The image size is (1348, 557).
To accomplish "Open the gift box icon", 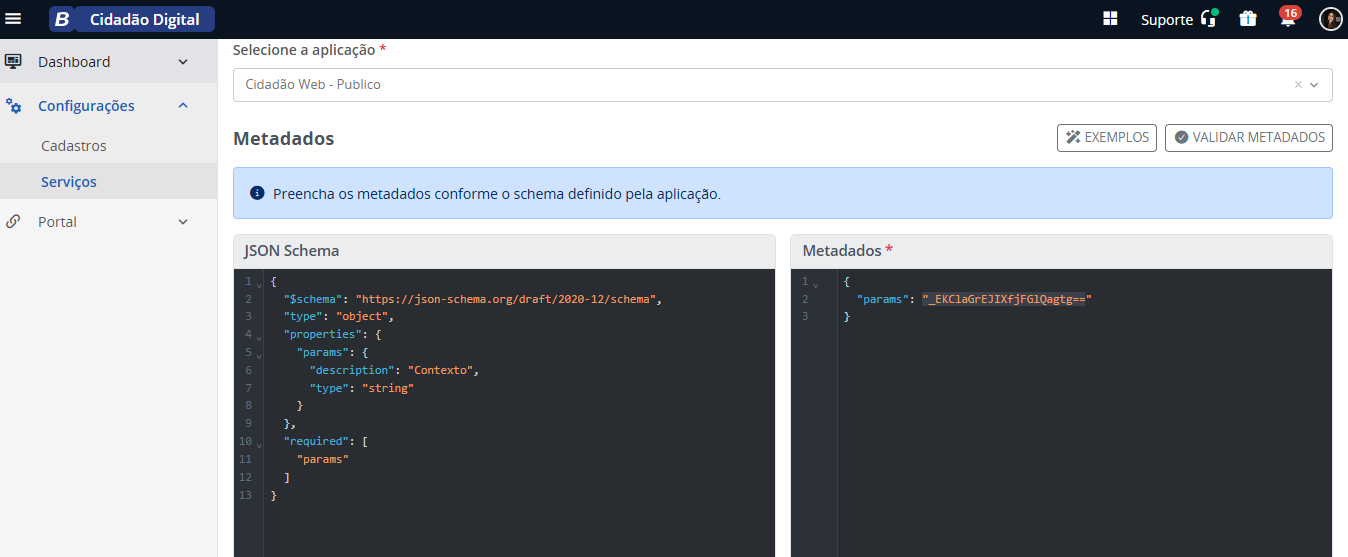I will click(x=1248, y=18).
